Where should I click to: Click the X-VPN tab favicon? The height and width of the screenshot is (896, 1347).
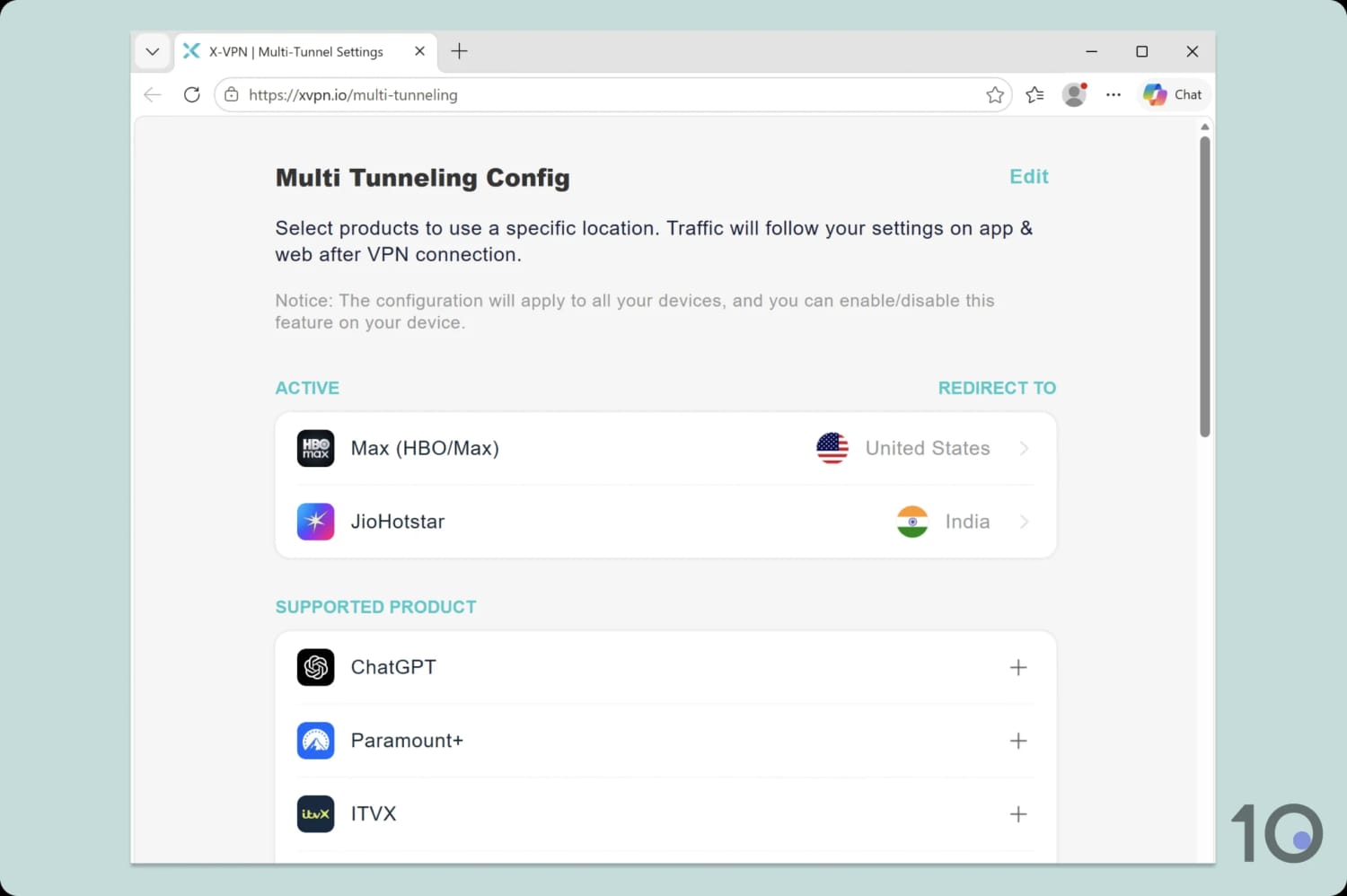pyautogui.click(x=191, y=51)
